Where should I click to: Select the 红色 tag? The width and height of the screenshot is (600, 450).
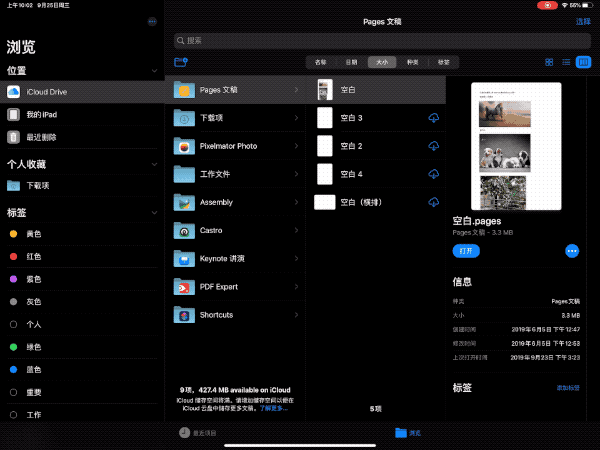34,257
